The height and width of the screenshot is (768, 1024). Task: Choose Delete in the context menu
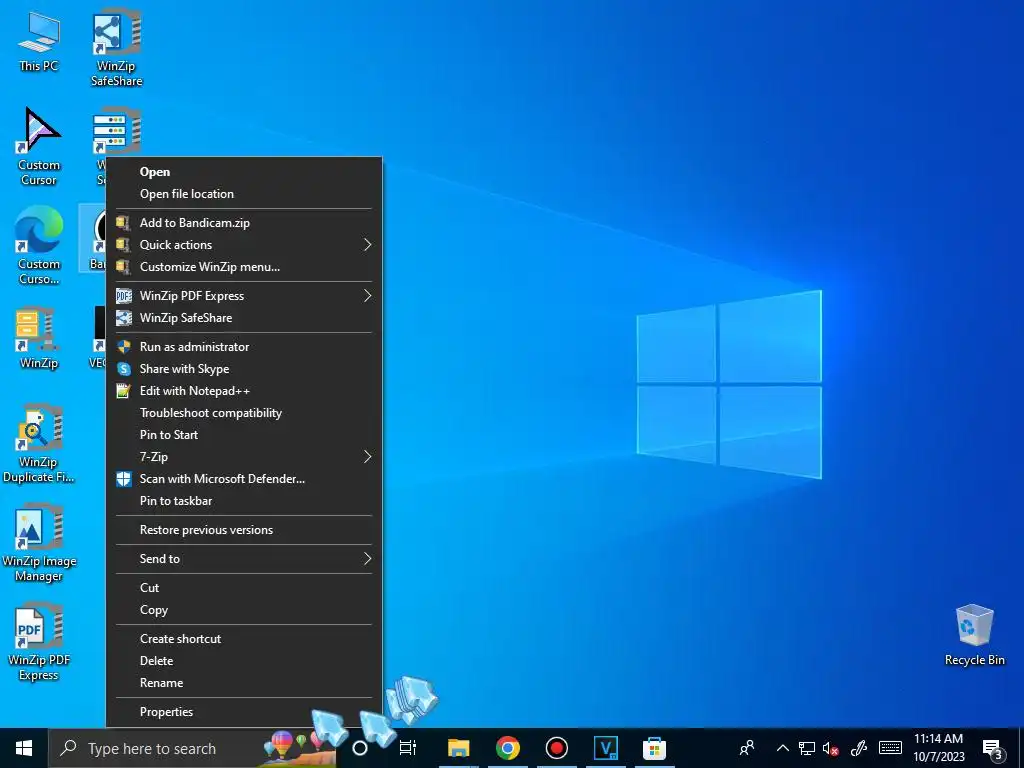click(244, 661)
